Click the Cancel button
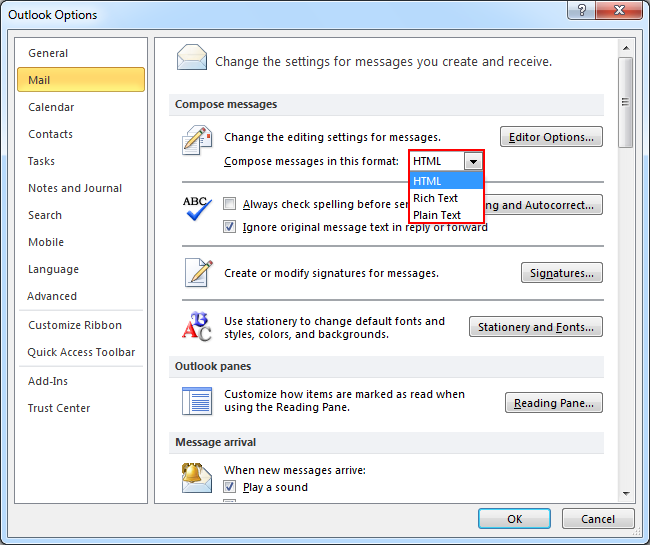The width and height of the screenshot is (650, 545). (x=598, y=519)
